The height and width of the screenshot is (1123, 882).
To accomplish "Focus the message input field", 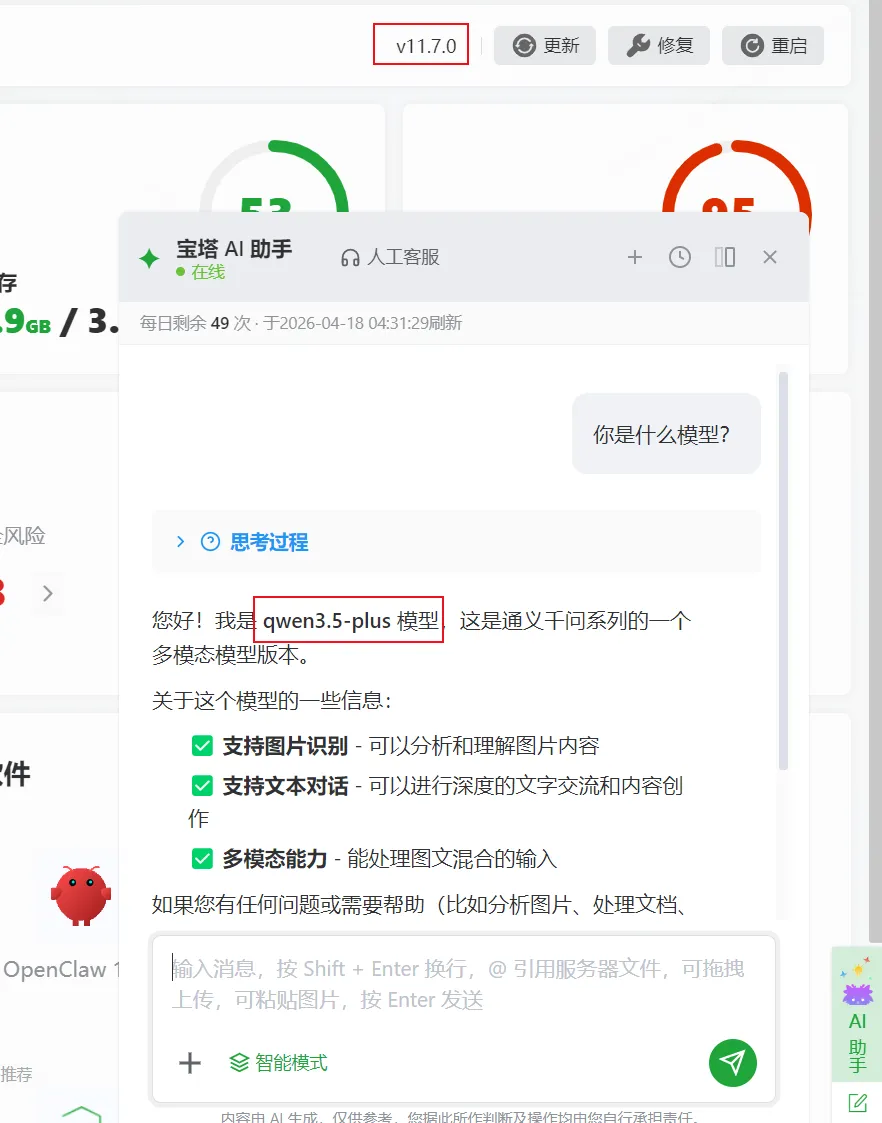I will pyautogui.click(x=464, y=984).
